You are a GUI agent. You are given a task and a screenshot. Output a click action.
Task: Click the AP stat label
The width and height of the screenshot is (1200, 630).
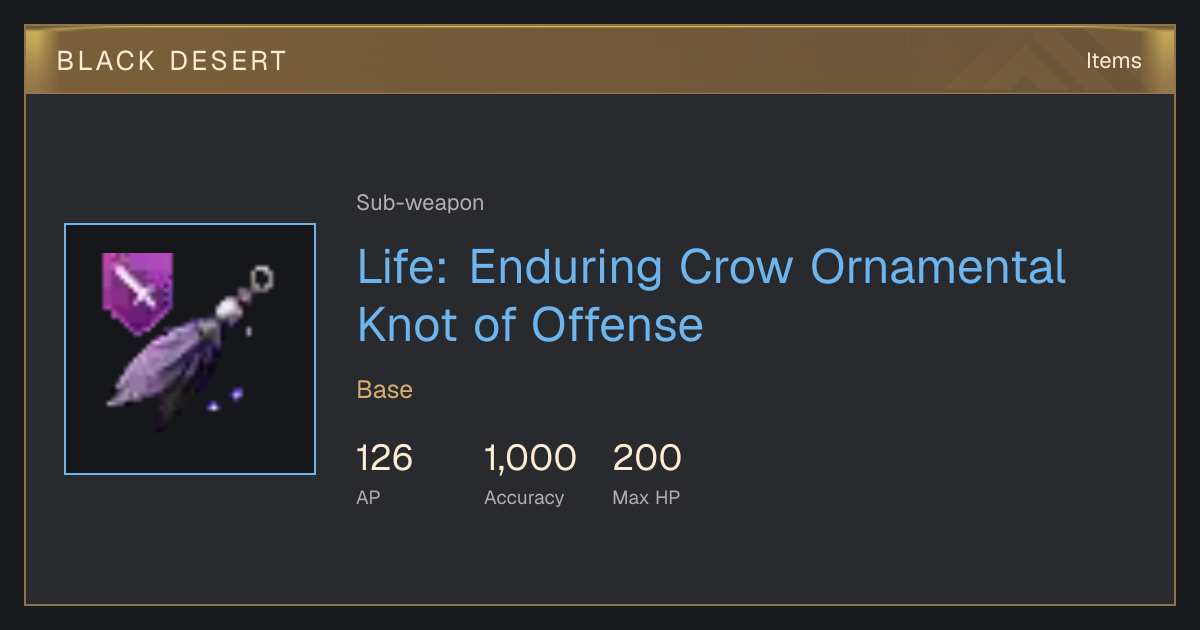[368, 497]
